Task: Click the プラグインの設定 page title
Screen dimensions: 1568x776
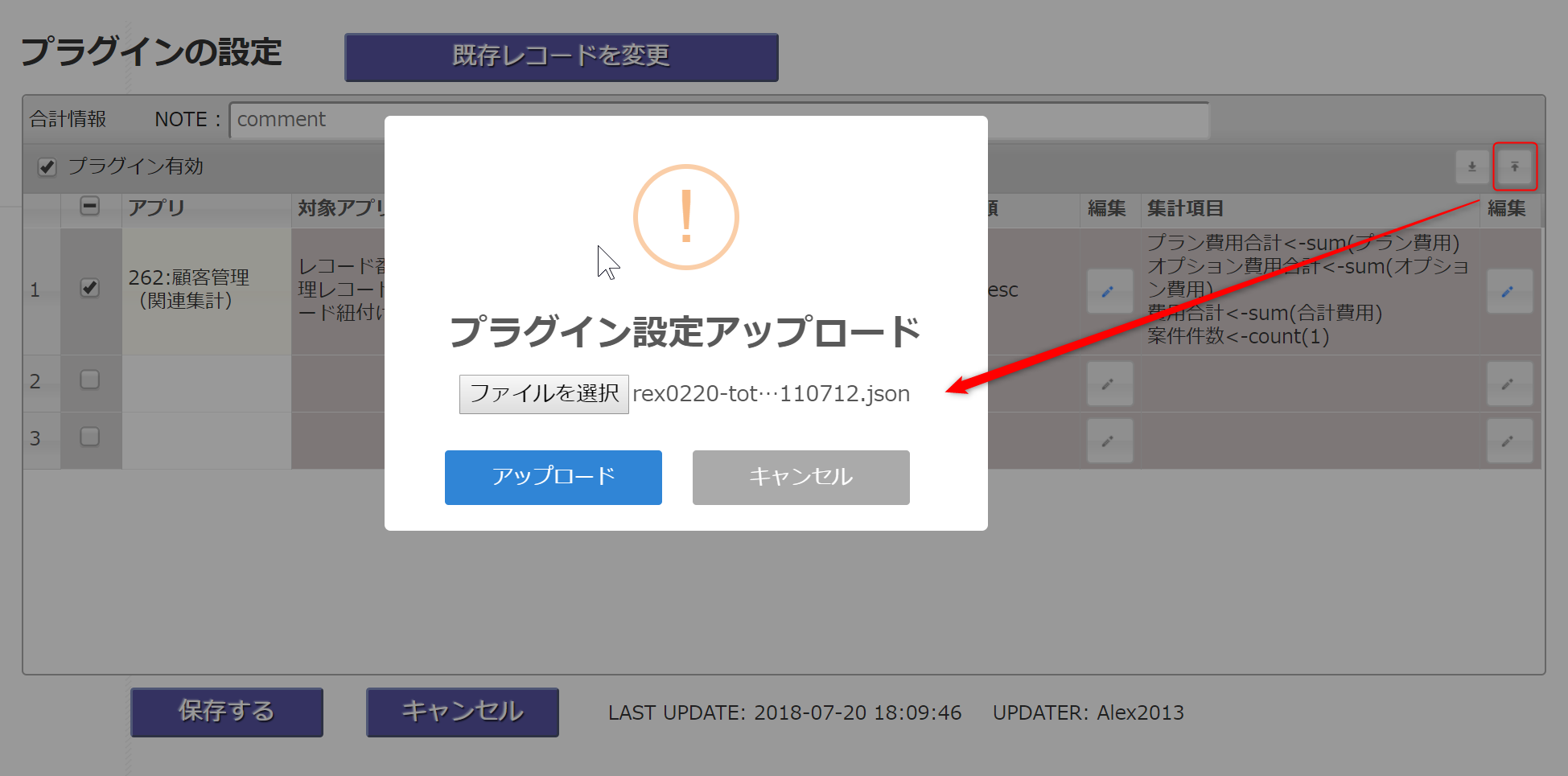Action: pyautogui.click(x=151, y=53)
